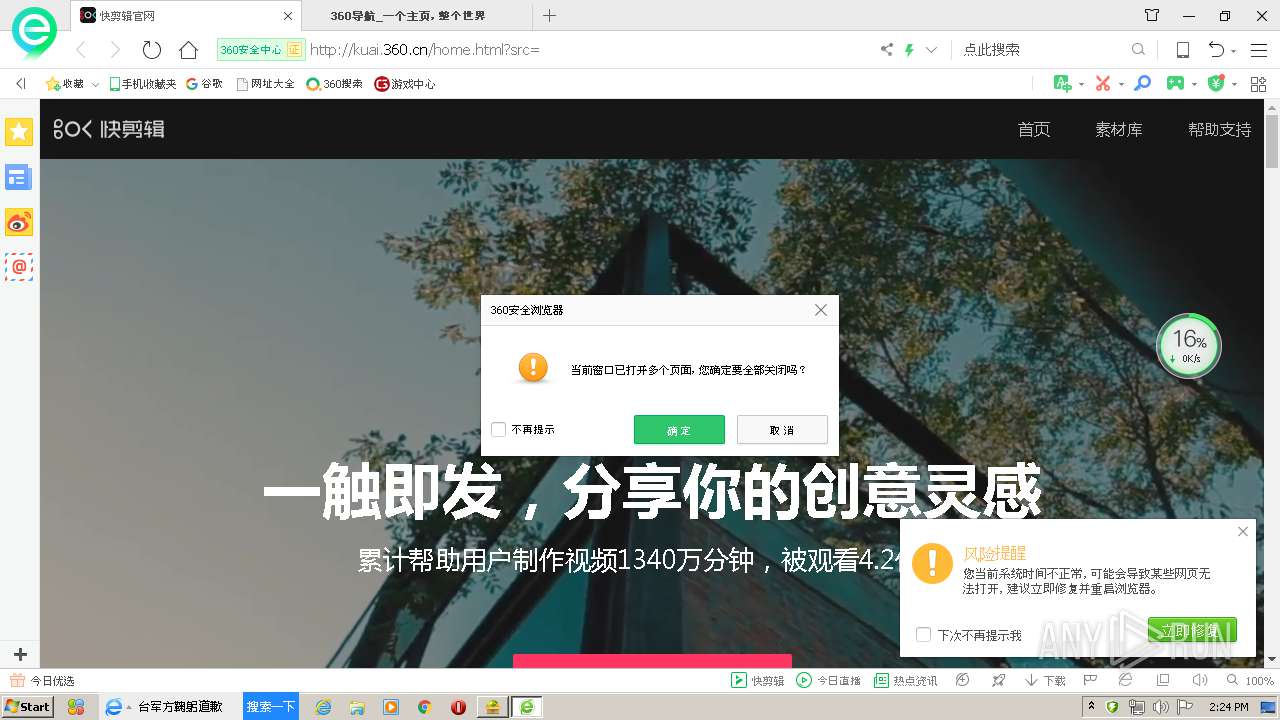Open the favorites star sidebar icon
This screenshot has height=720, width=1280.
pyautogui.click(x=19, y=131)
